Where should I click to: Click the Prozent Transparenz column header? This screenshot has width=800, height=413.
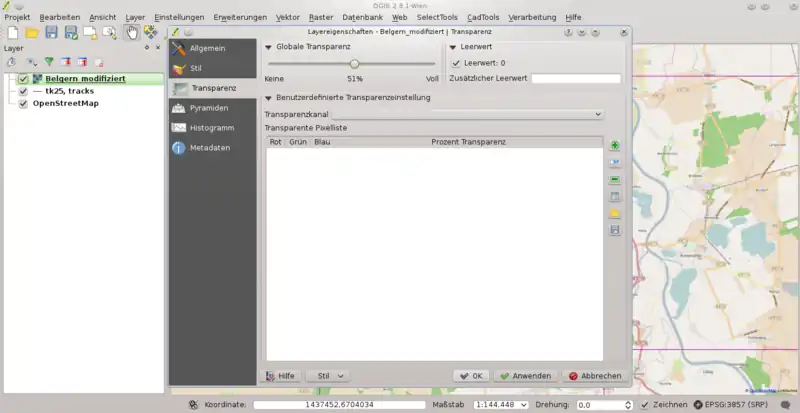(468, 142)
